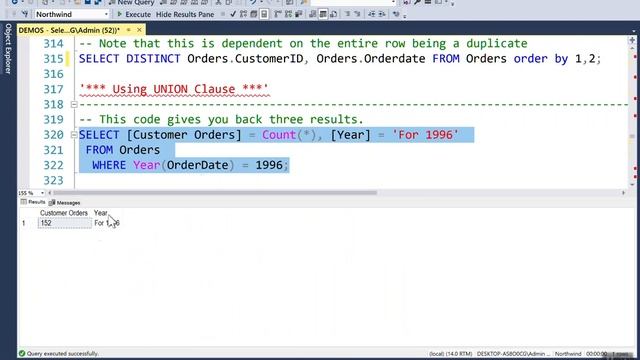Click the Increase Indent icon

(382, 14)
